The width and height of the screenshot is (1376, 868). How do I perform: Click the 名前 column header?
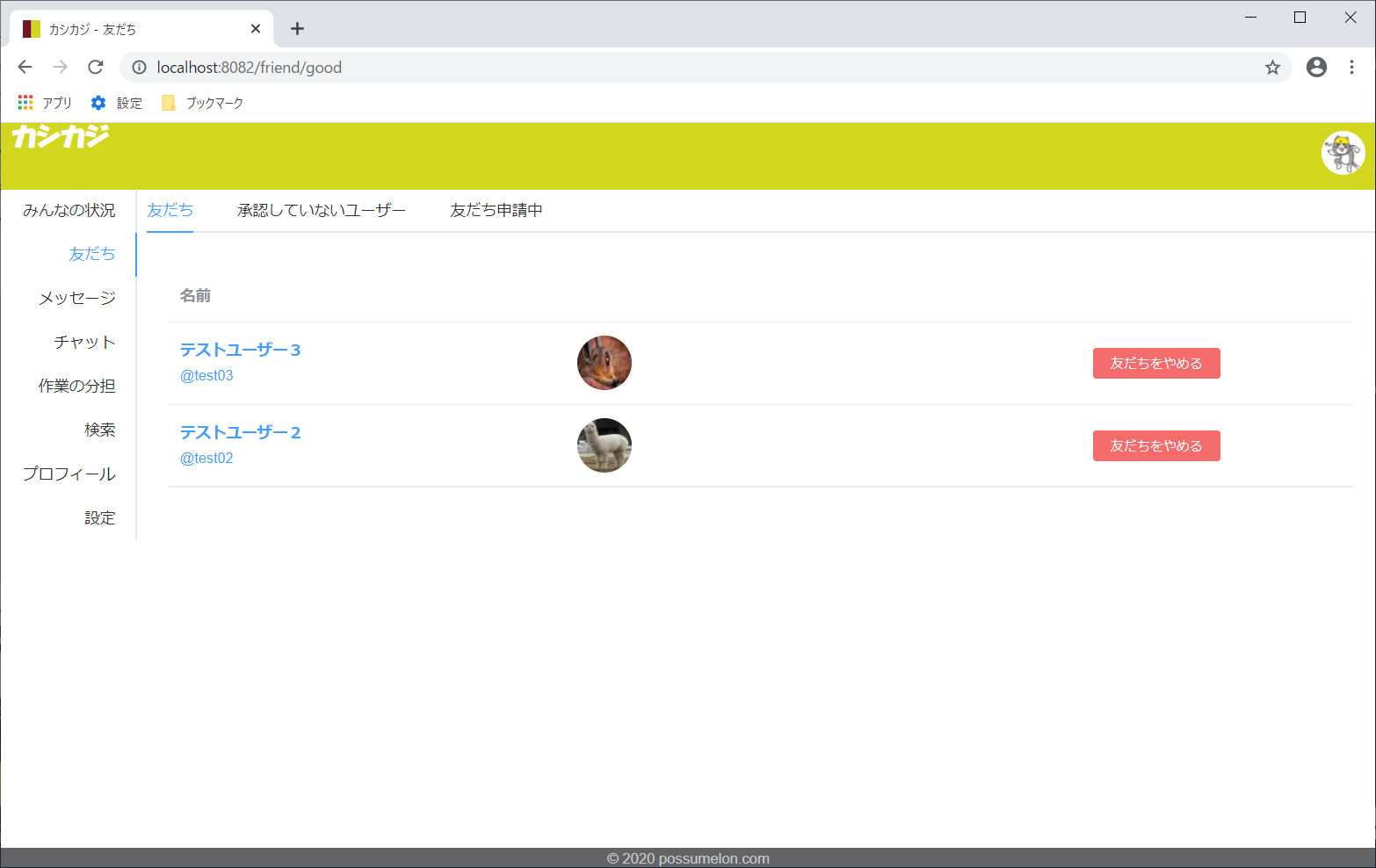195,296
